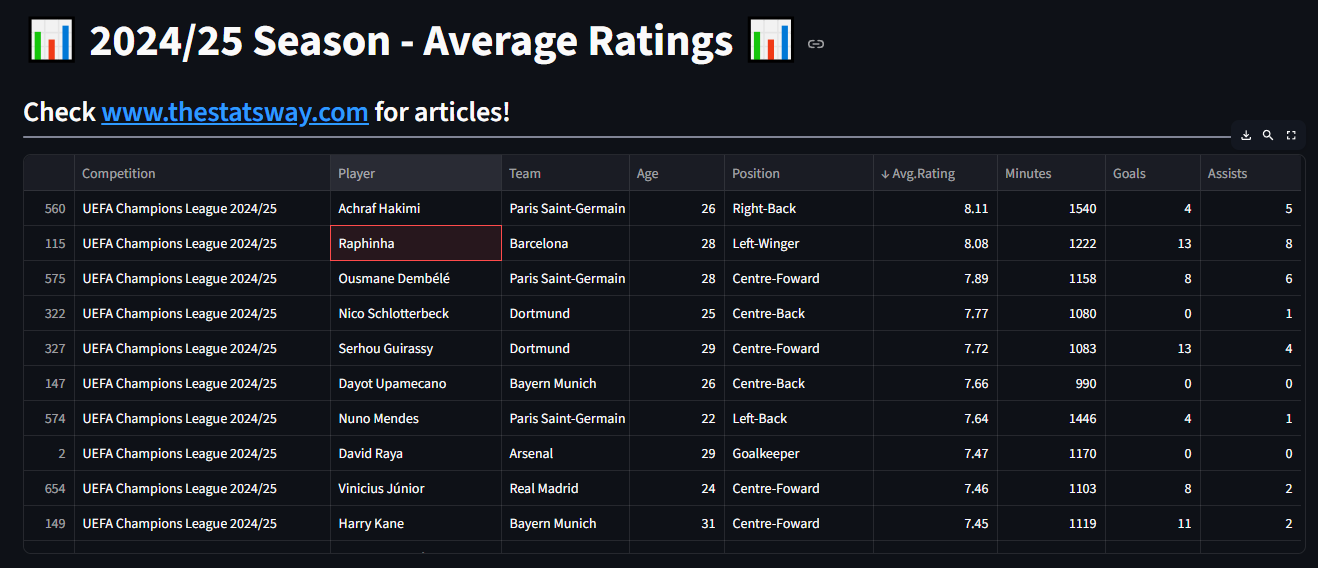
Task: Select the David Raya cell
Action: [416, 453]
